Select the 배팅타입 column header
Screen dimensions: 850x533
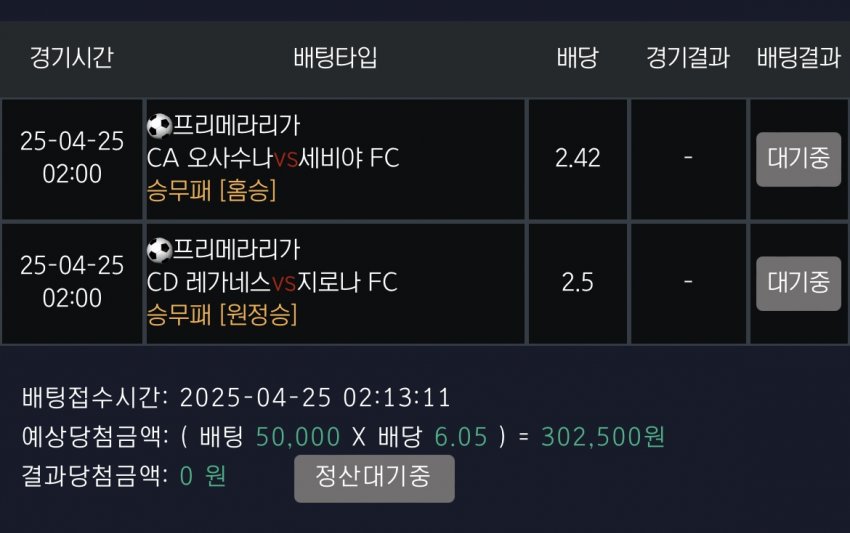pyautogui.click(x=335, y=57)
